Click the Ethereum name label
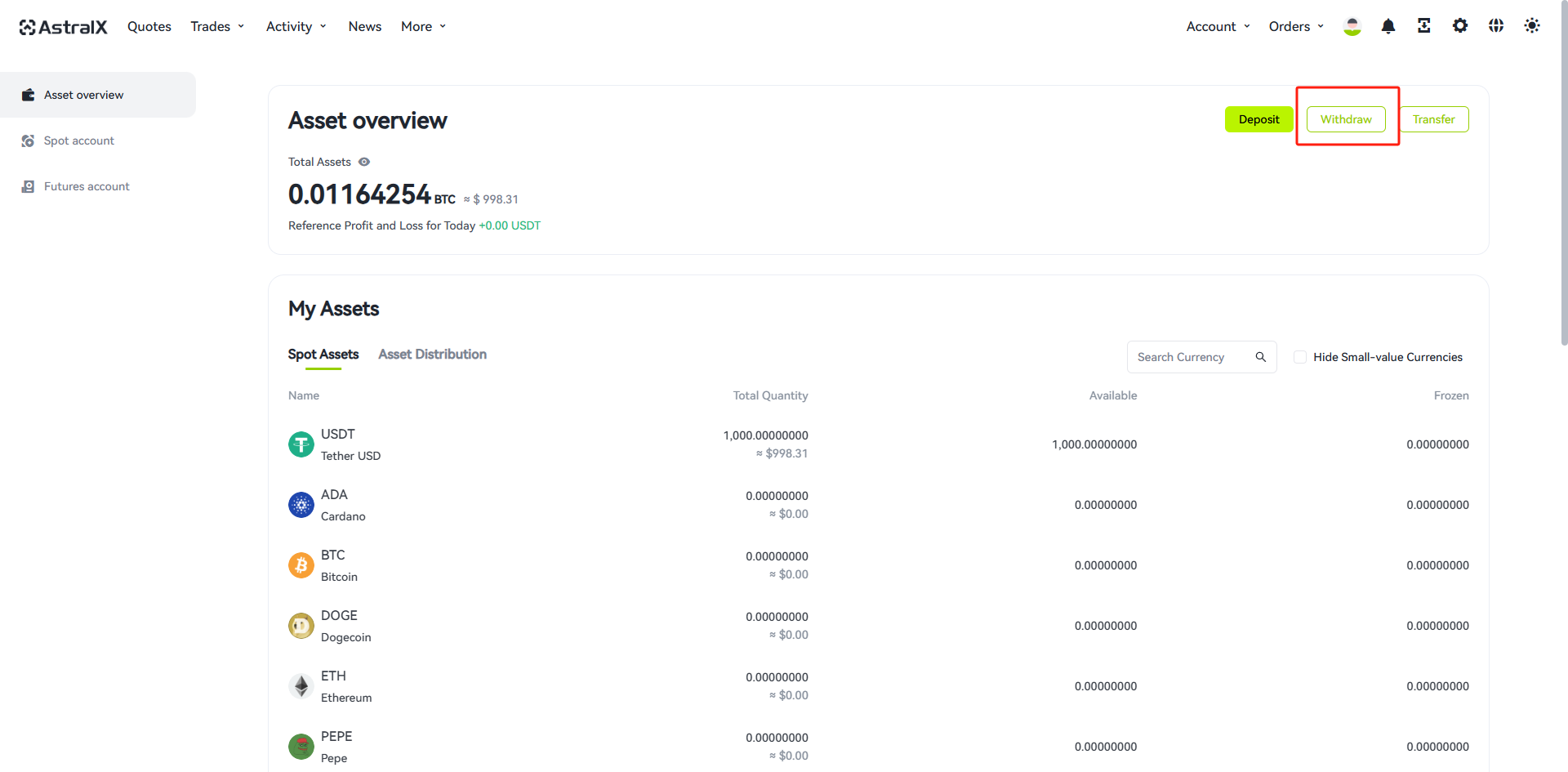This screenshot has height=772, width=1568. point(346,698)
